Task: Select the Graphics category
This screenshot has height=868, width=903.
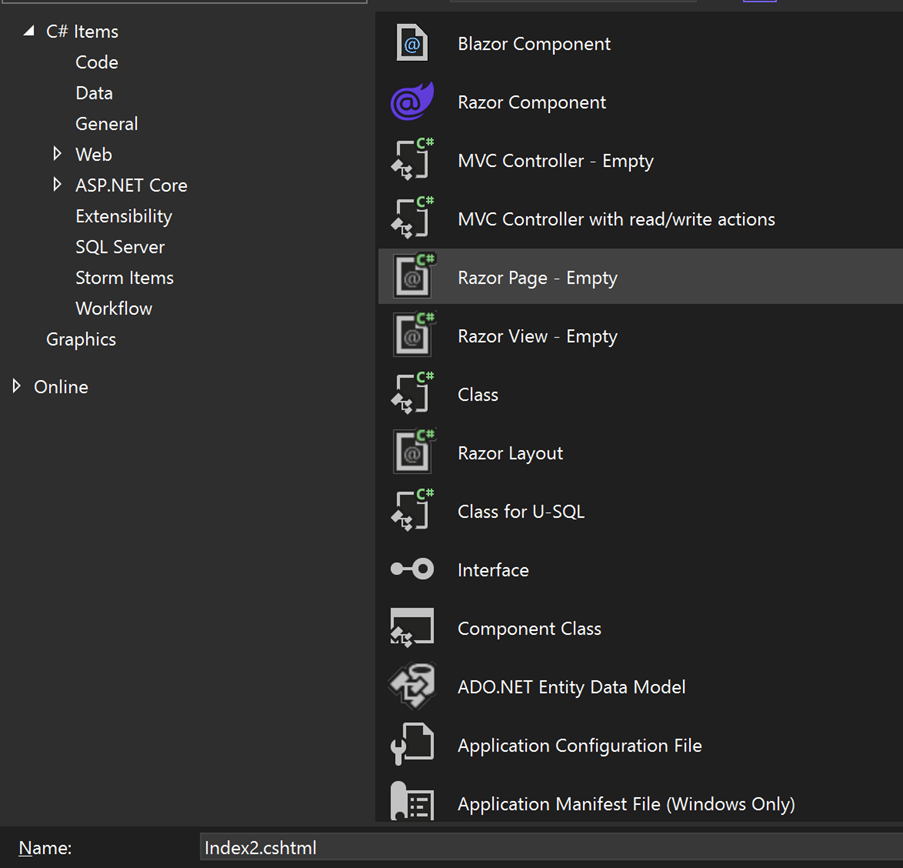Action: 81,339
